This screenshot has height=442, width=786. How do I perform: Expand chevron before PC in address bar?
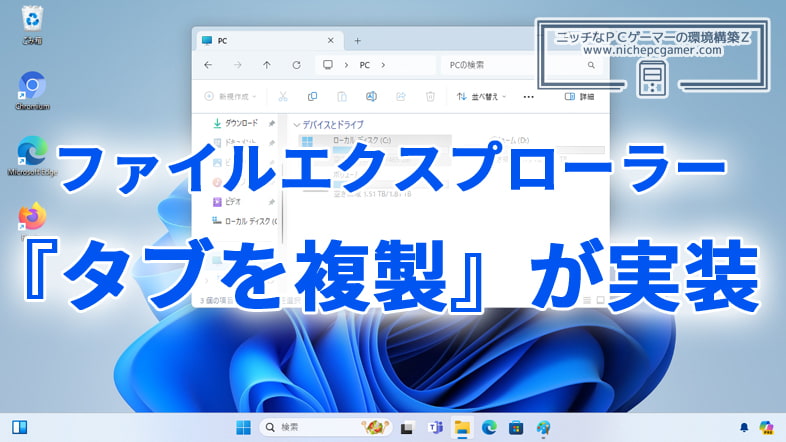[346, 65]
